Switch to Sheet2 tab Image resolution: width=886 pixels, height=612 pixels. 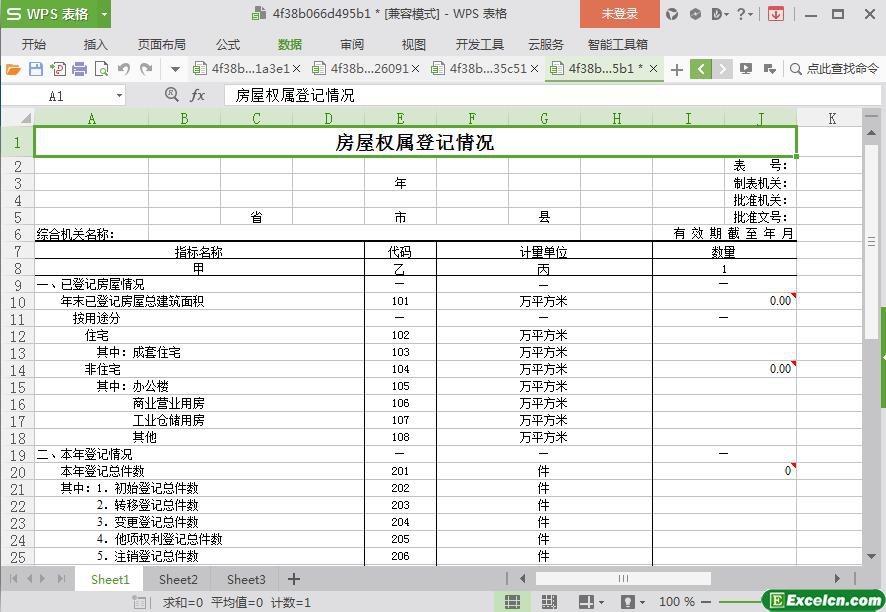[178, 579]
